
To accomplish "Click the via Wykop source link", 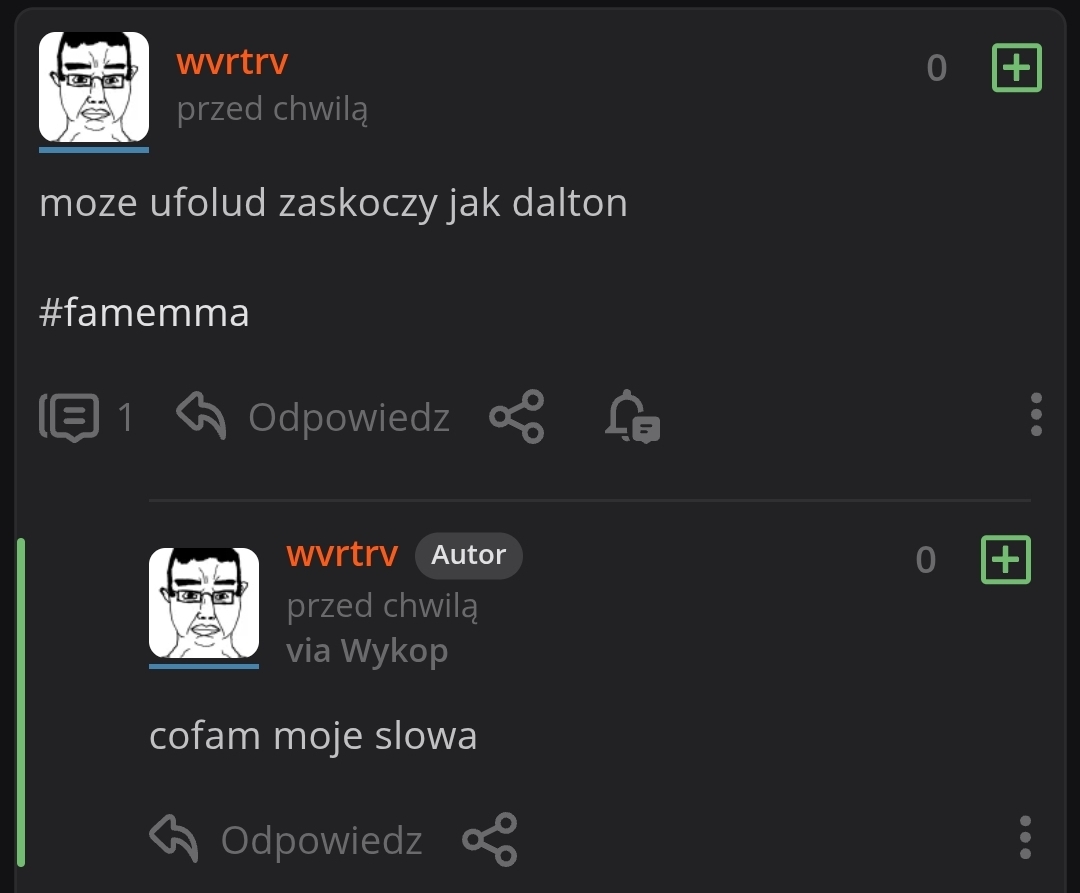I will coord(367,651).
